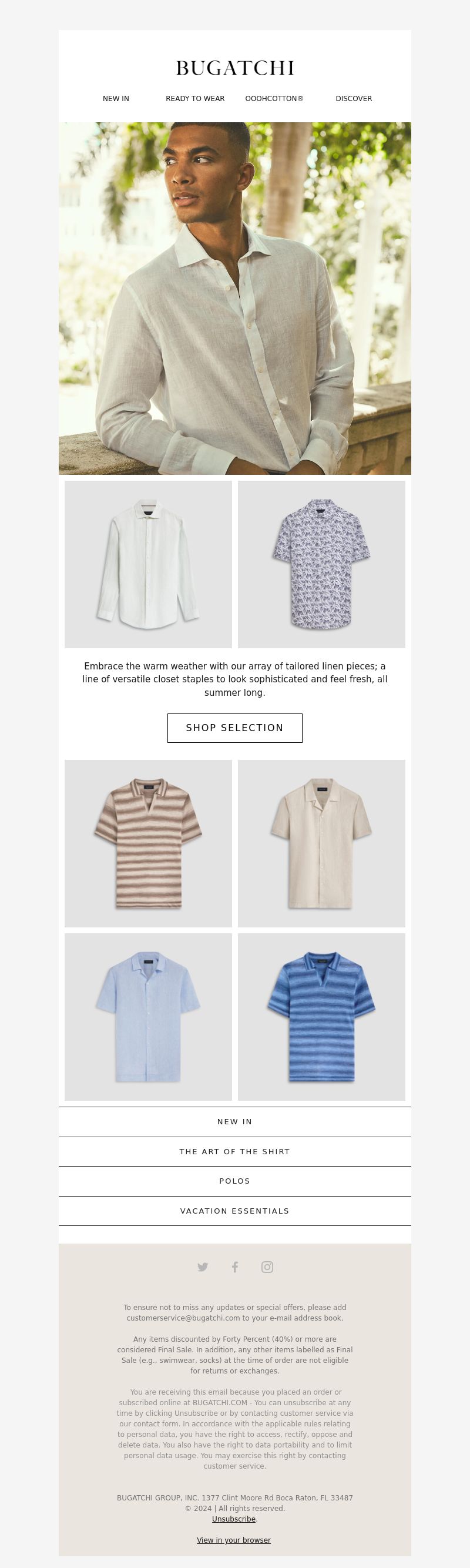Click View in your browser link
Screen dimensions: 470x1568
tap(234, 1540)
